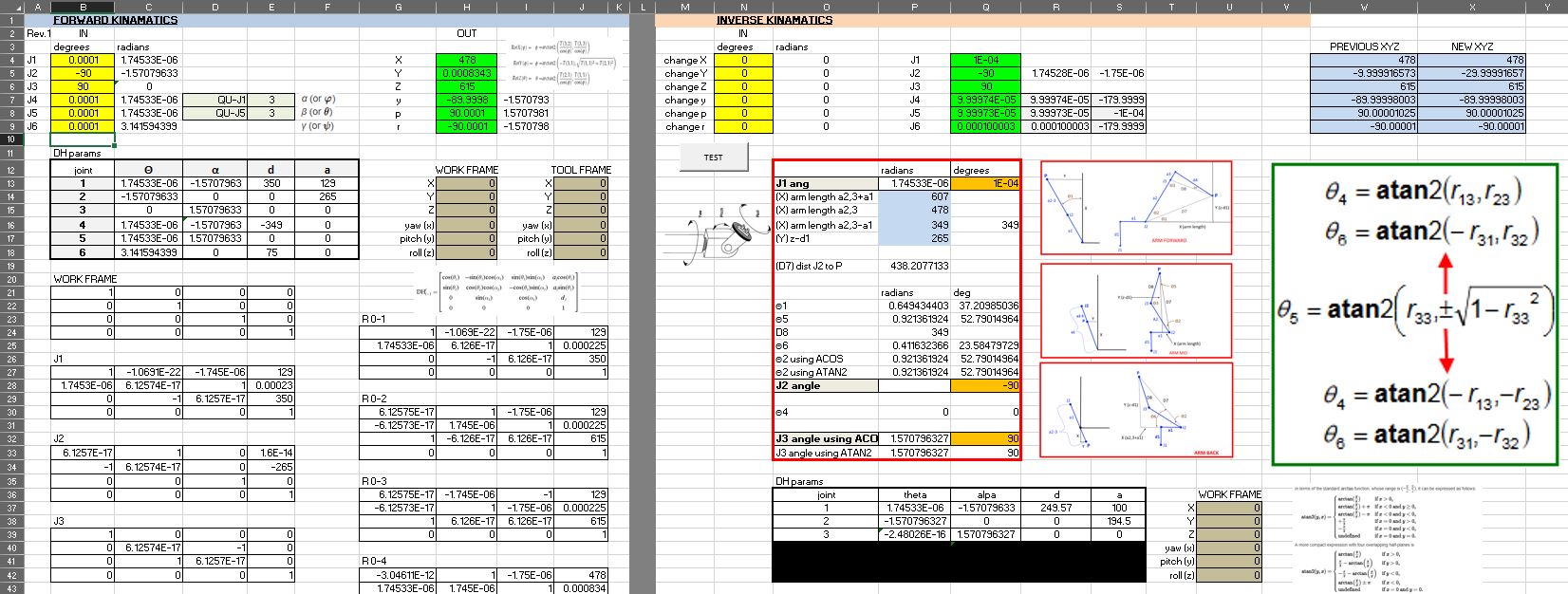The image size is (1568, 594).
Task: Select column Q header
Action: 986,7
